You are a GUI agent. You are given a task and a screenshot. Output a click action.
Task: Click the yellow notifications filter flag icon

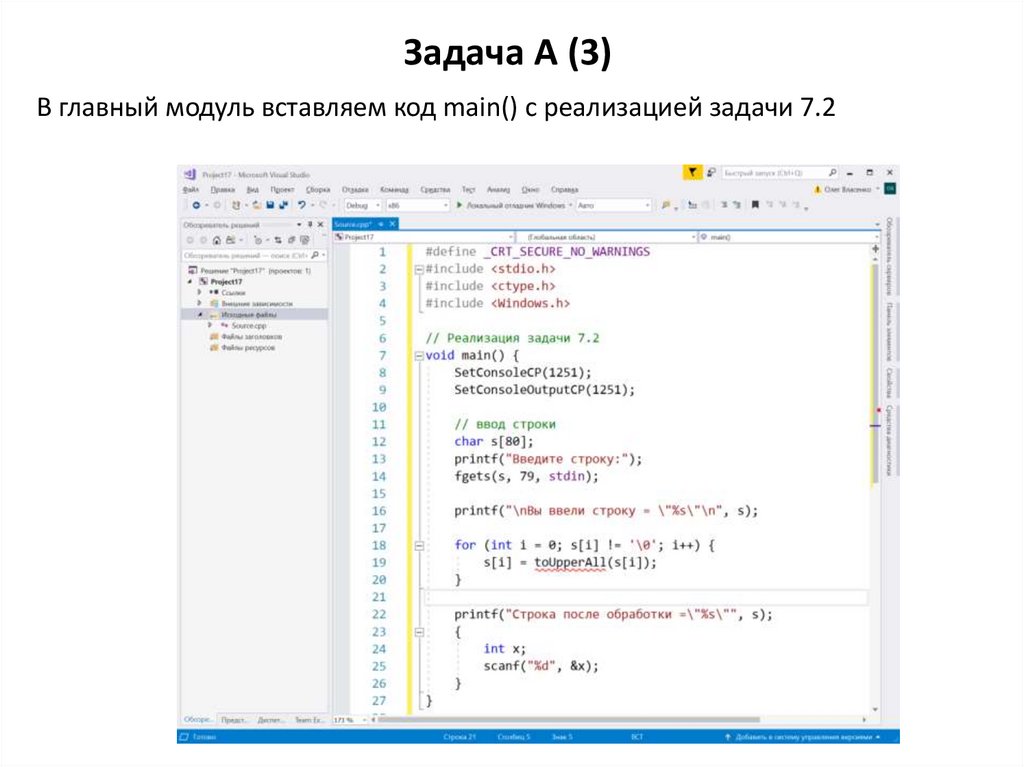[692, 173]
